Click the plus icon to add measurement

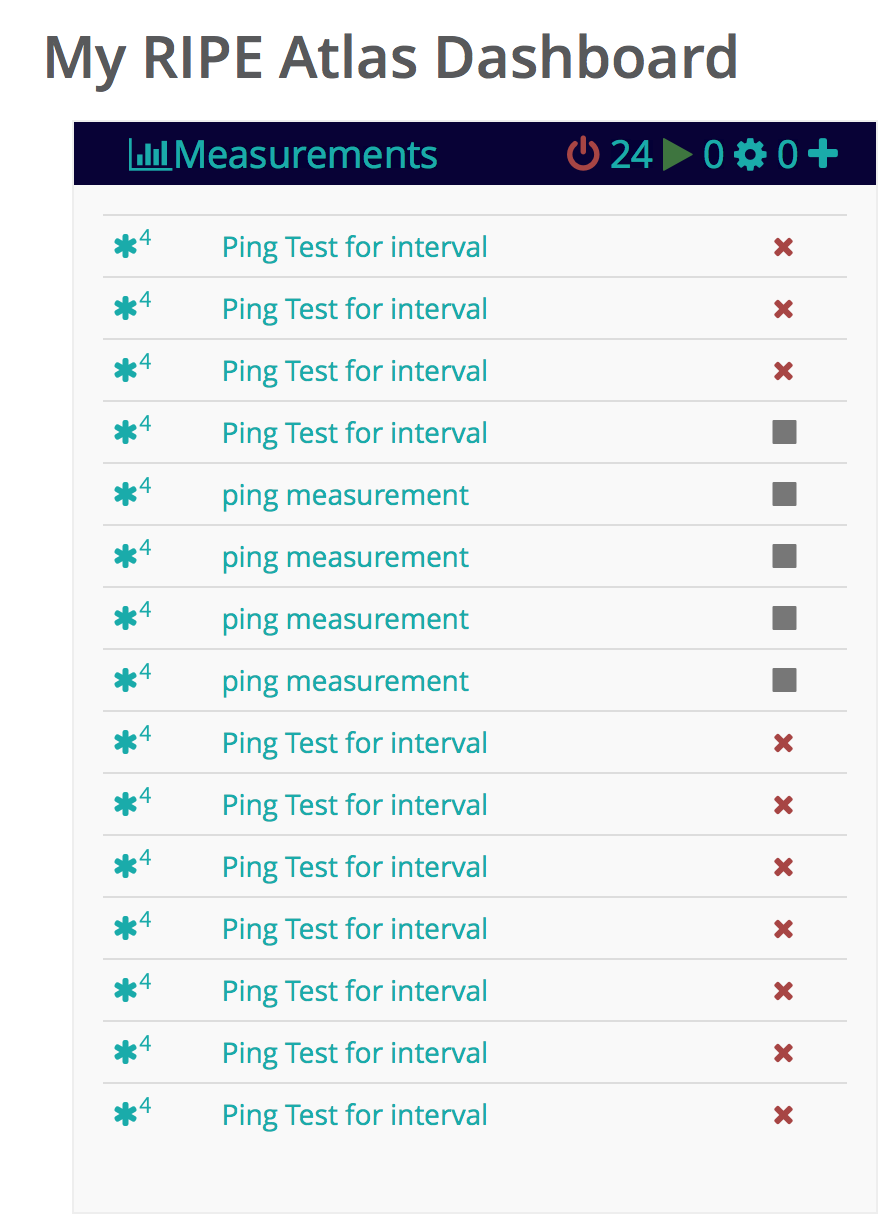[822, 154]
